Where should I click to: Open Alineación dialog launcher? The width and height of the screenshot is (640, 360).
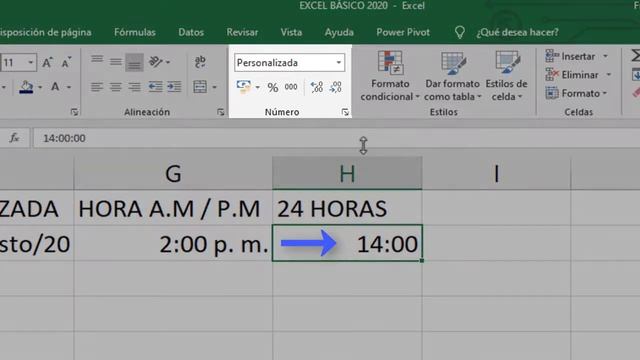click(x=221, y=112)
